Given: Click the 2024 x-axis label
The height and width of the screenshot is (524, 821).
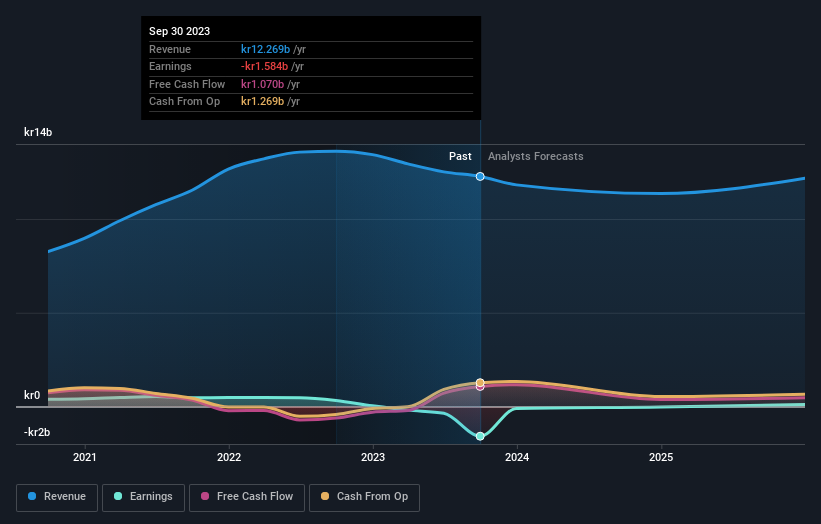Looking at the screenshot, I should (517, 457).
